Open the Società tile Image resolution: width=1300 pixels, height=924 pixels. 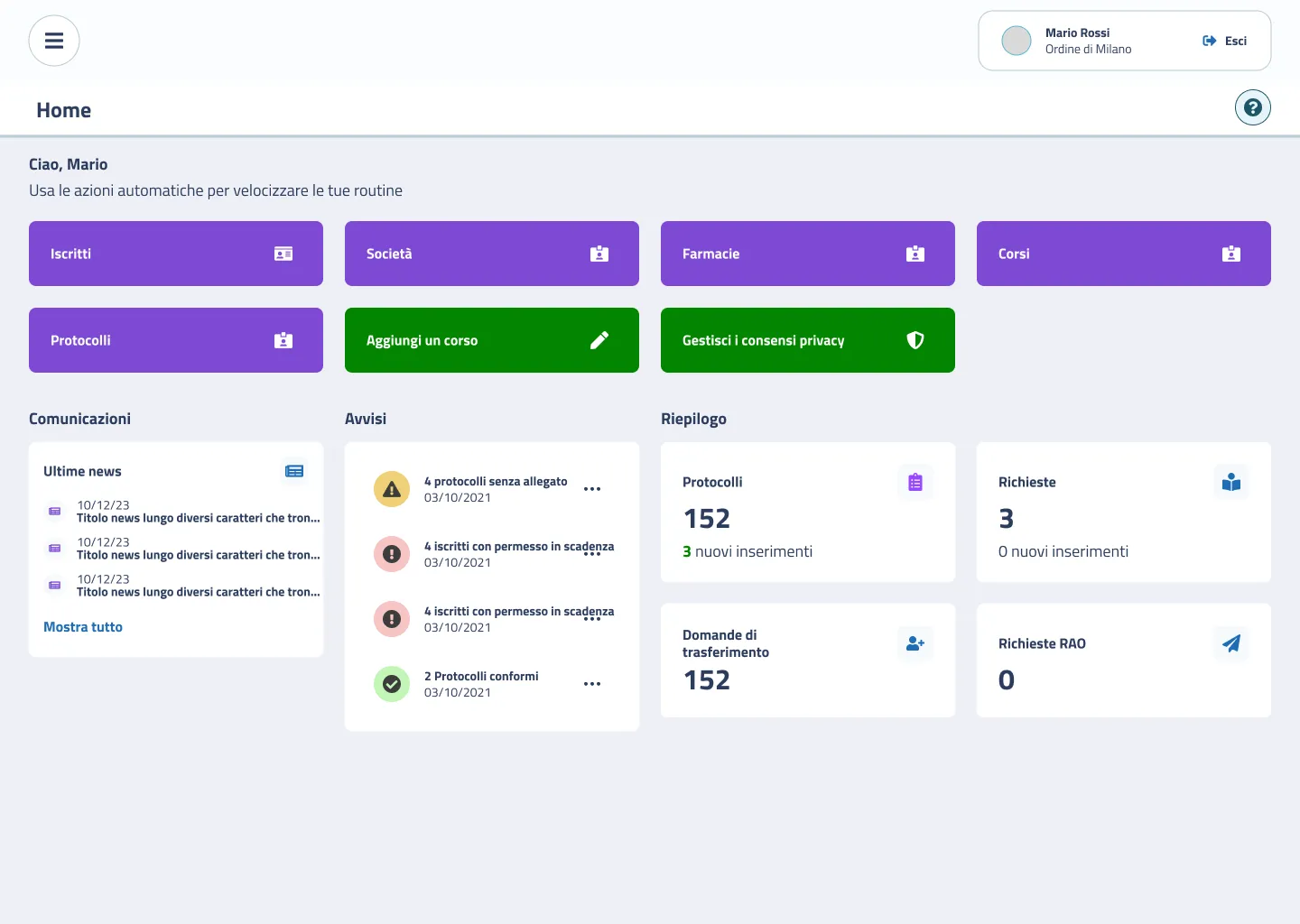tap(492, 254)
